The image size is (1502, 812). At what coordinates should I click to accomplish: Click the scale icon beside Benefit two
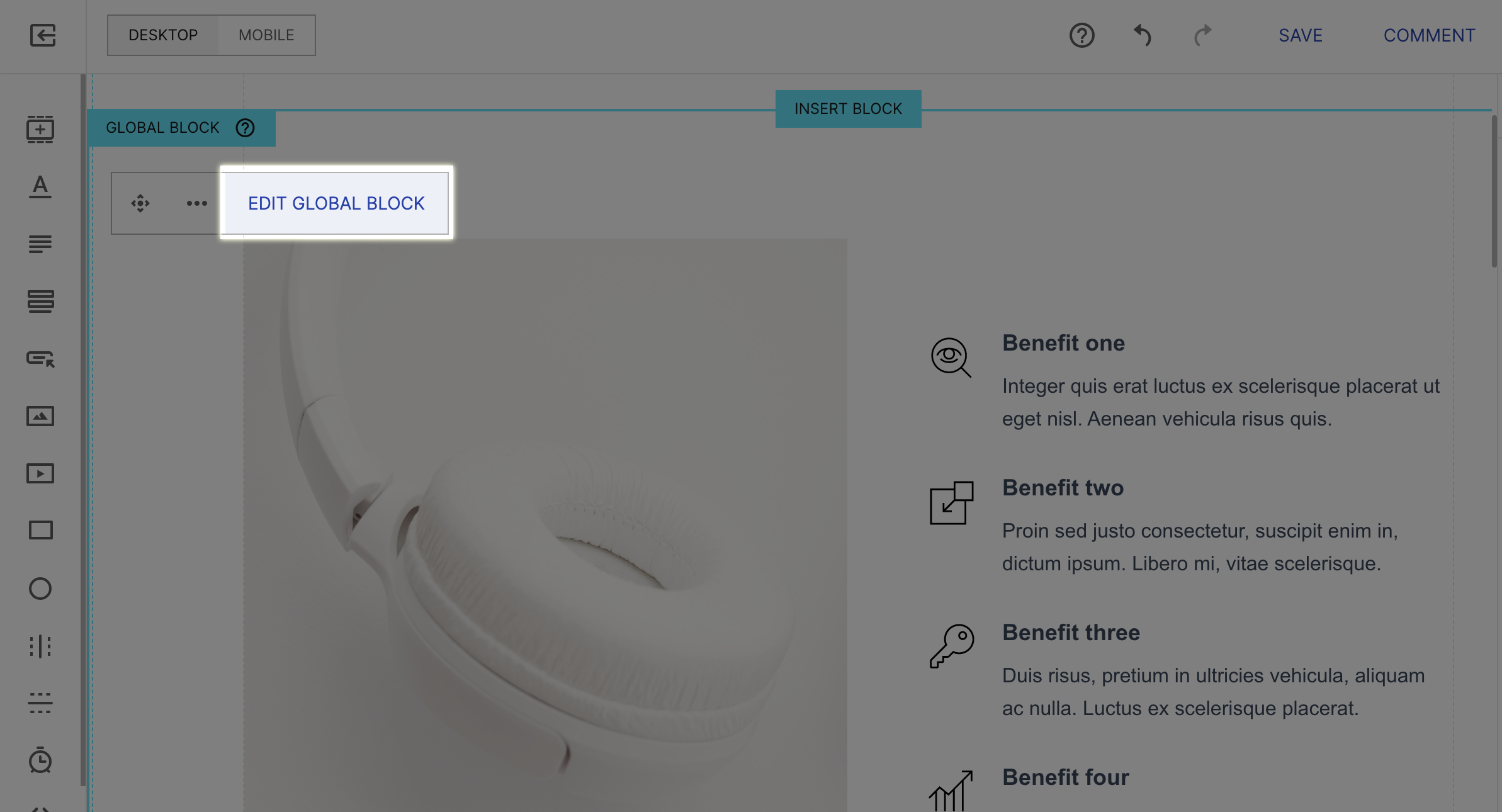click(x=951, y=502)
